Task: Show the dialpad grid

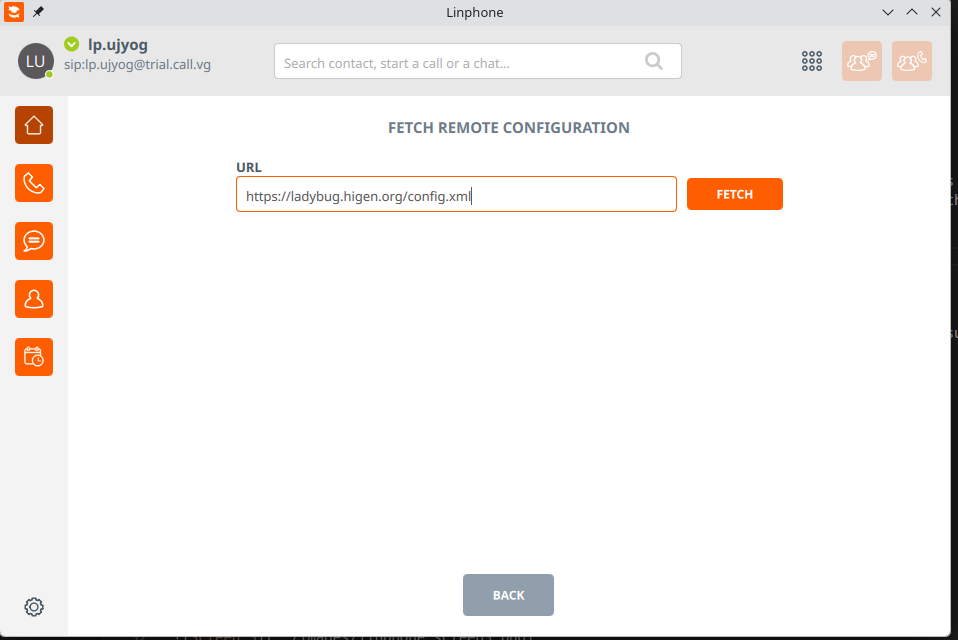Action: point(812,61)
